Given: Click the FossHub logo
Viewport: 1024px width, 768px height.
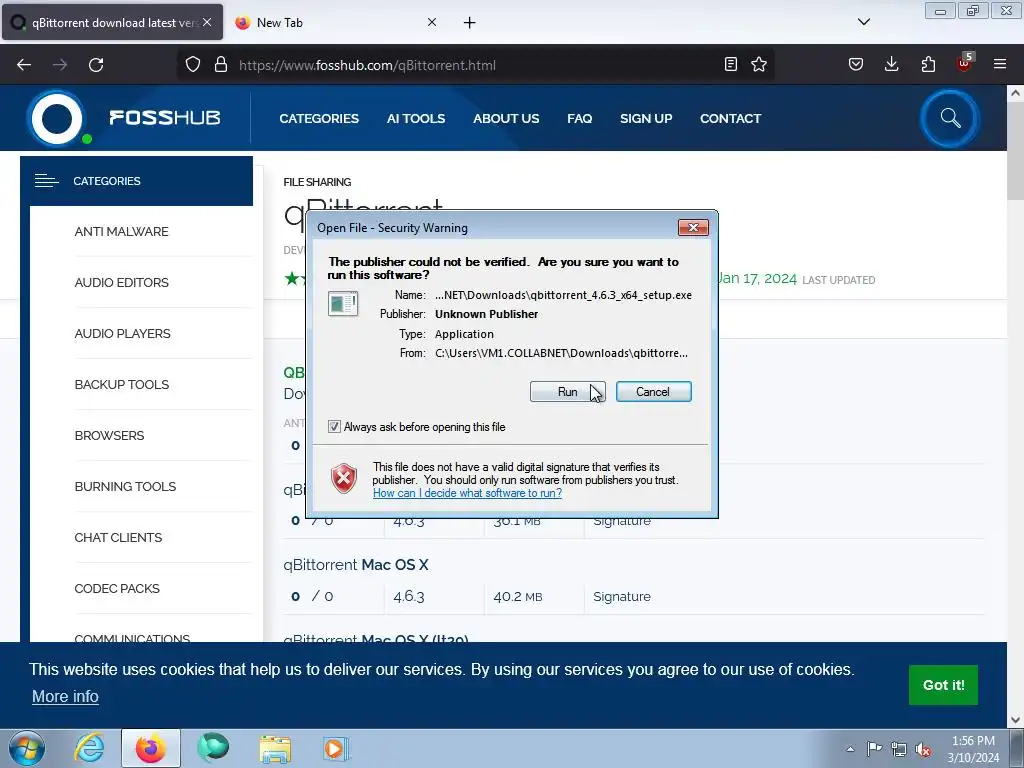Looking at the screenshot, I should click(124, 118).
